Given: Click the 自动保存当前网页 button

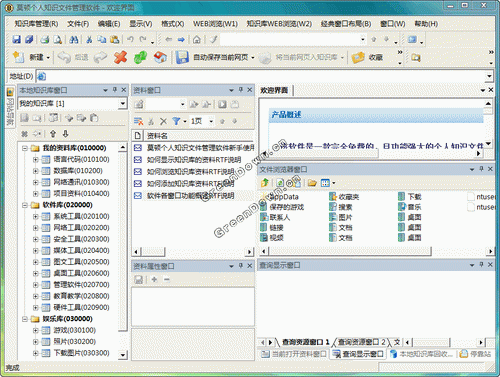Looking at the screenshot, I should click(x=213, y=57).
